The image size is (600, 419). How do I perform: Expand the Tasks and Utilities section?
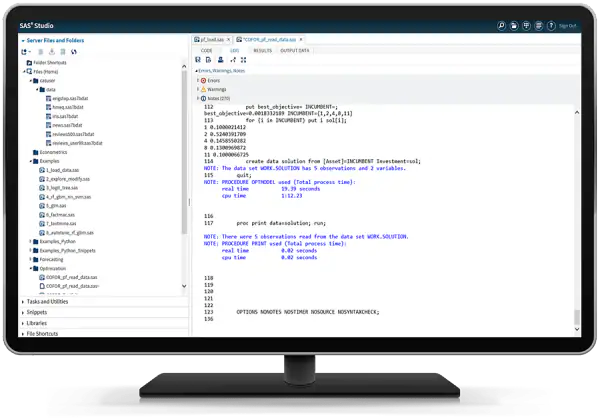click(x=23, y=302)
